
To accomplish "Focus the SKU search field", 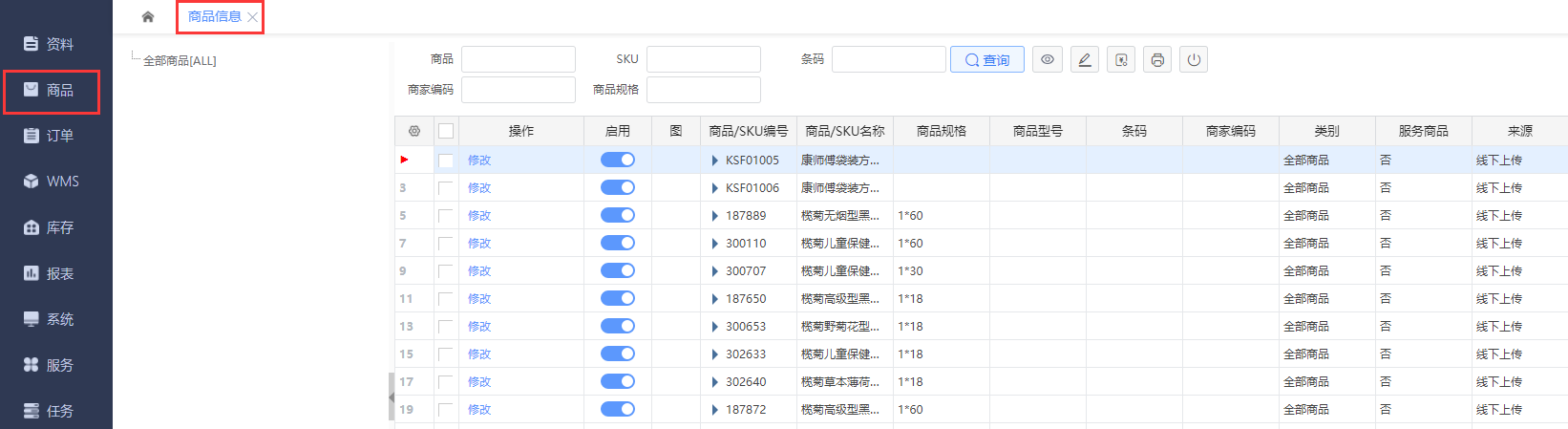I will coord(704,59).
